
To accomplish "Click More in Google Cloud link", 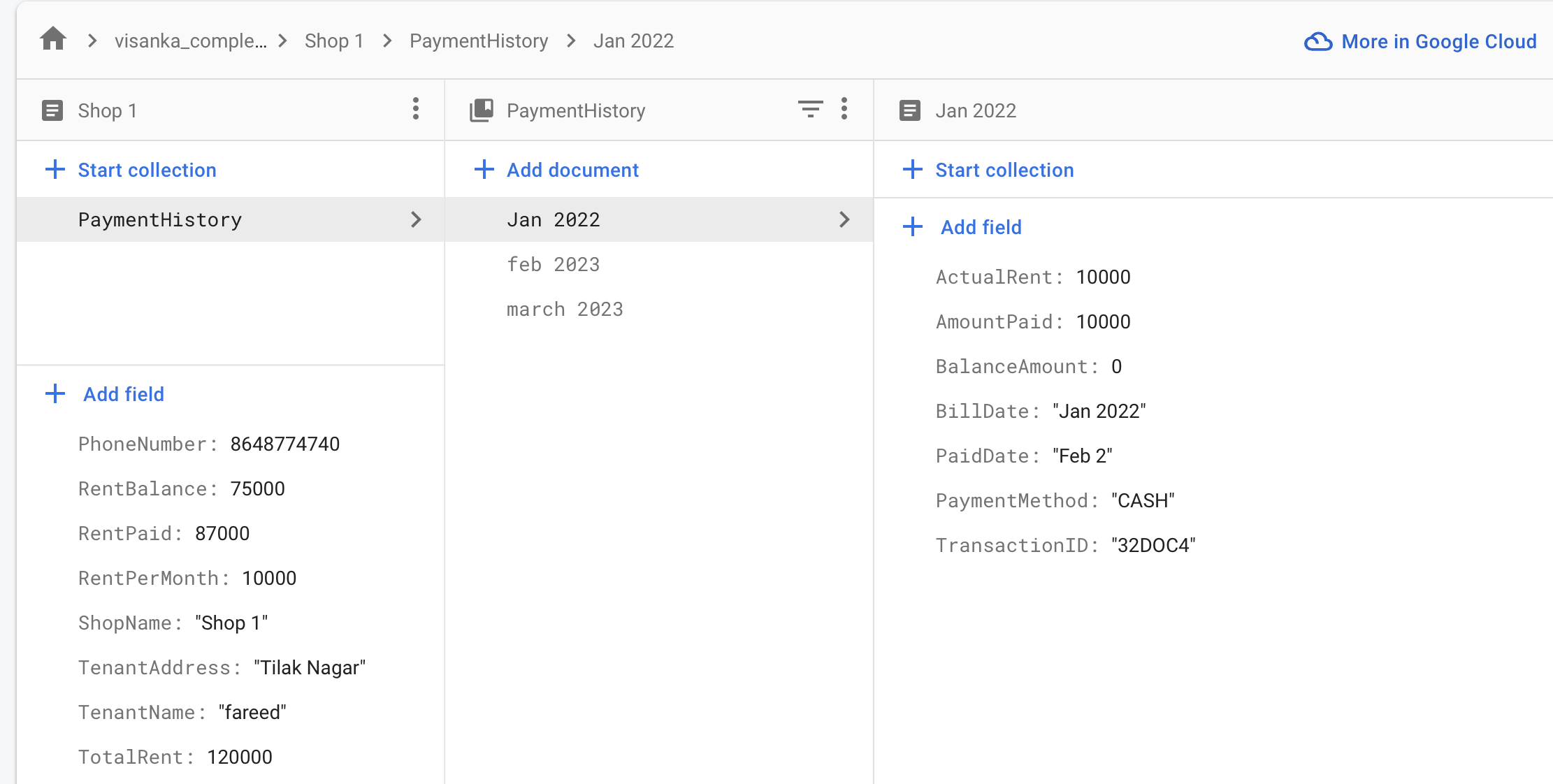I will [1438, 42].
